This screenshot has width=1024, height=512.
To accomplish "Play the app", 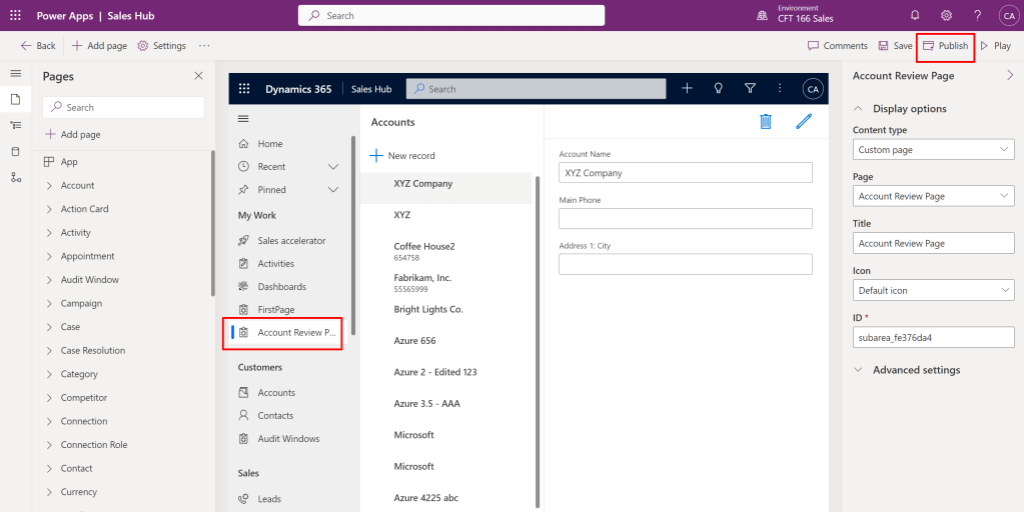I will coord(995,46).
